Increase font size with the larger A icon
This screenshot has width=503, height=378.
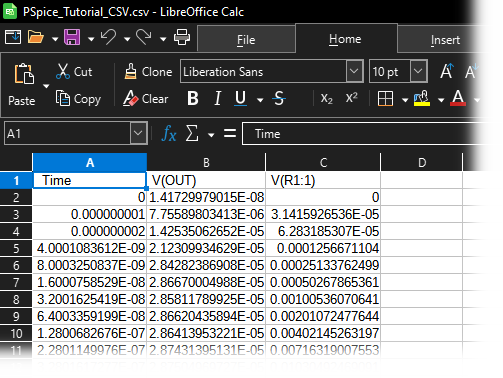447,71
